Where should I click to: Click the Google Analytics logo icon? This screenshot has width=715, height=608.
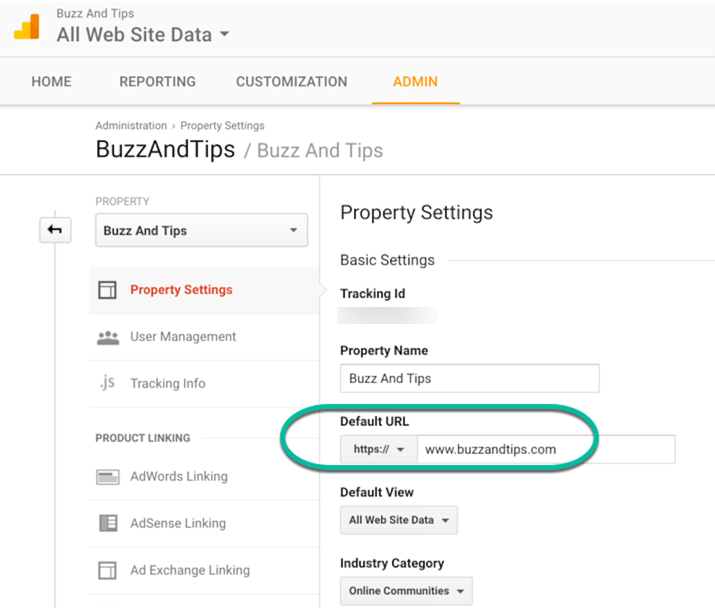pyautogui.click(x=27, y=27)
